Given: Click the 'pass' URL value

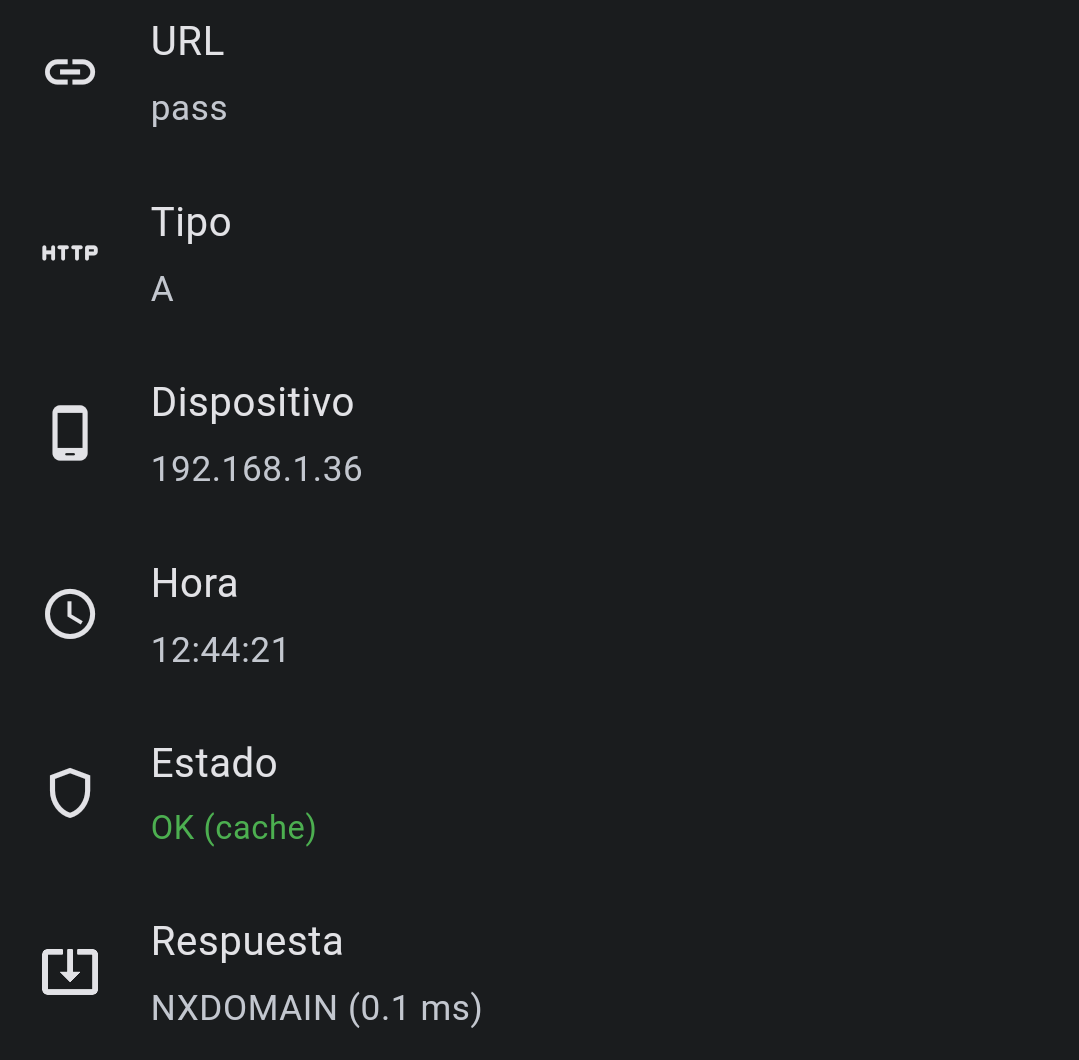Looking at the screenshot, I should (x=189, y=108).
